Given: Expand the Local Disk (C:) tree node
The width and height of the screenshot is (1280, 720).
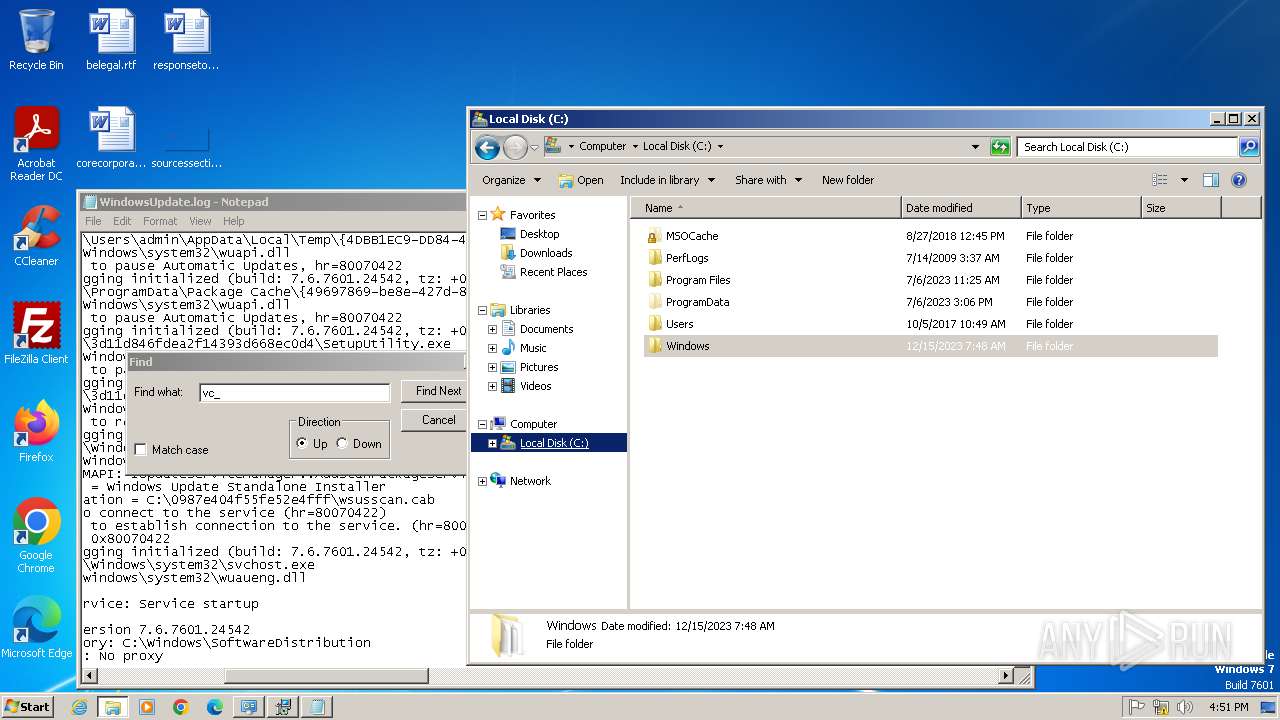Looking at the screenshot, I should point(492,443).
